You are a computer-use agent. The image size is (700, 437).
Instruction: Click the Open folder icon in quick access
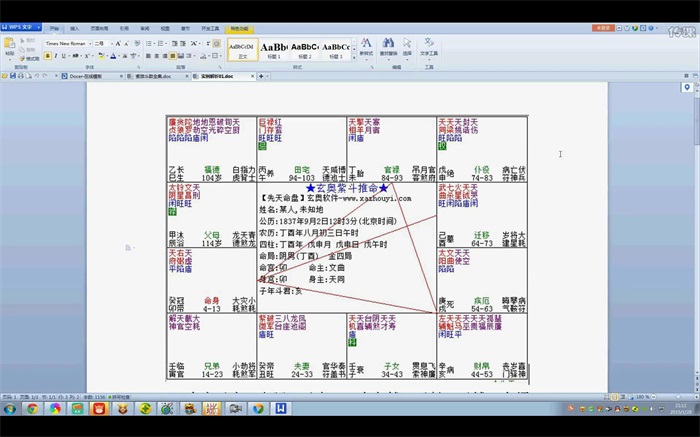(4, 76)
